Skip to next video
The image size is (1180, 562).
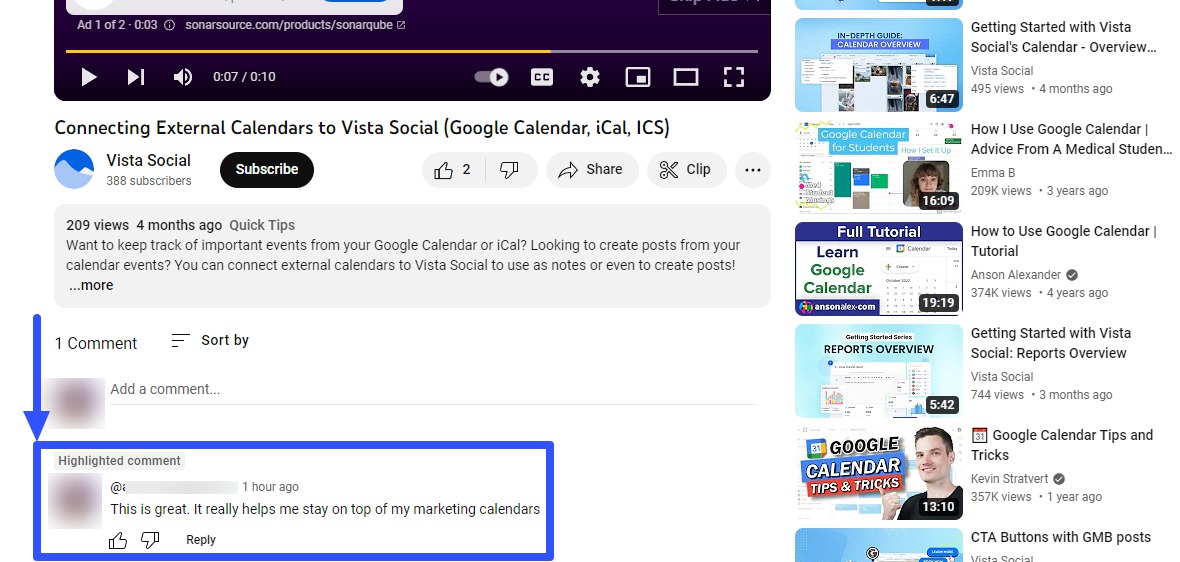(x=136, y=77)
